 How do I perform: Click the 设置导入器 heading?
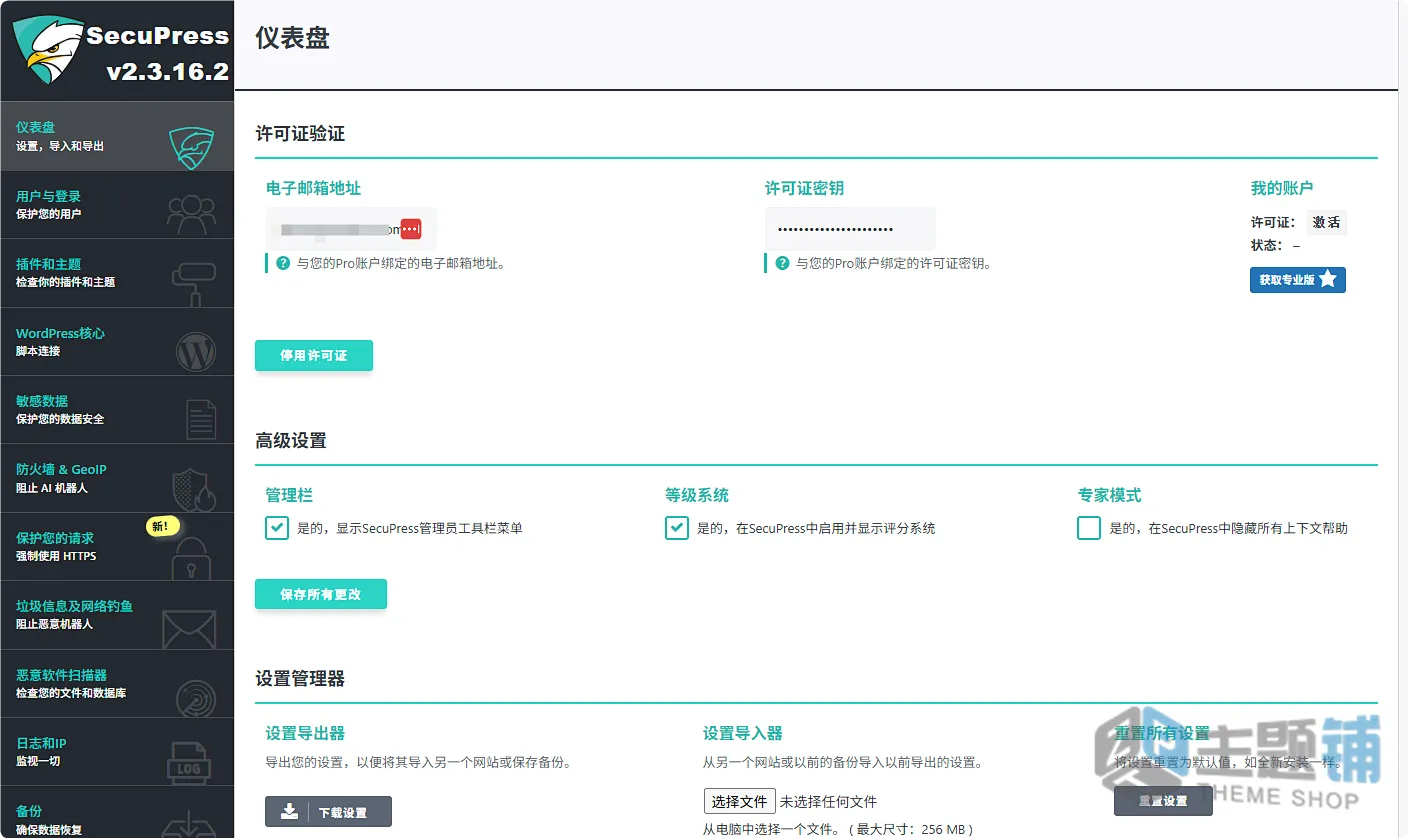[743, 734]
